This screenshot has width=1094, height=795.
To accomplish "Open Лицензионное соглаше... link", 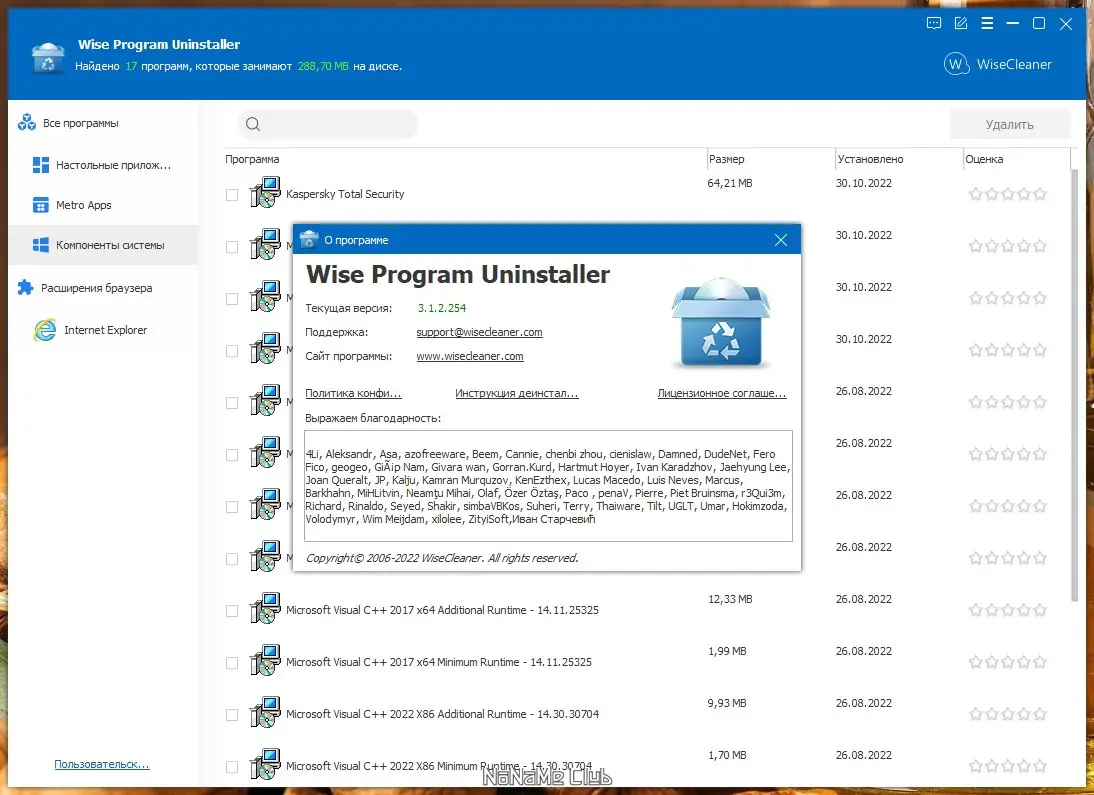I will 721,393.
